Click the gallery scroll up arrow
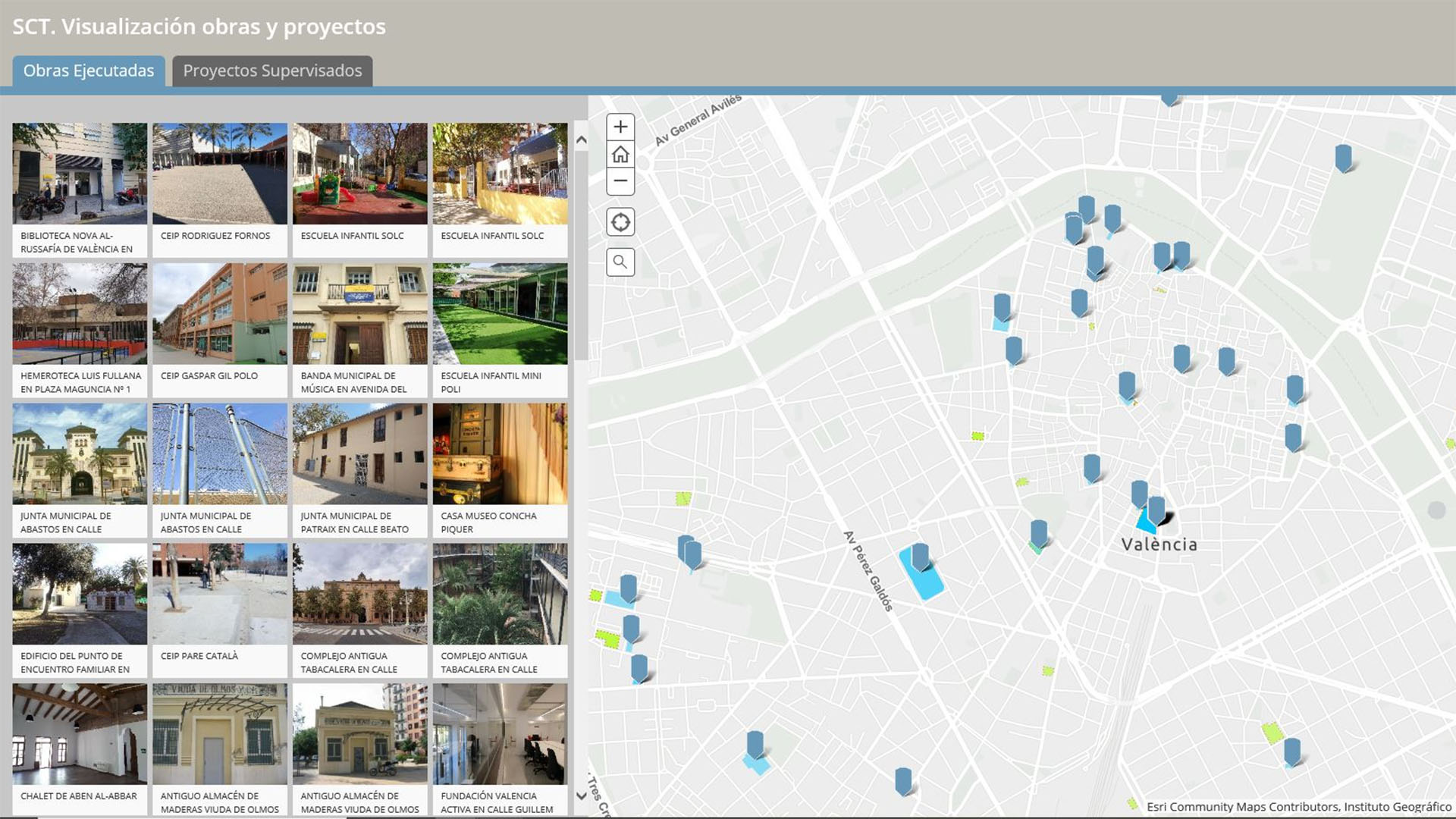The width and height of the screenshot is (1456, 819). click(x=582, y=140)
